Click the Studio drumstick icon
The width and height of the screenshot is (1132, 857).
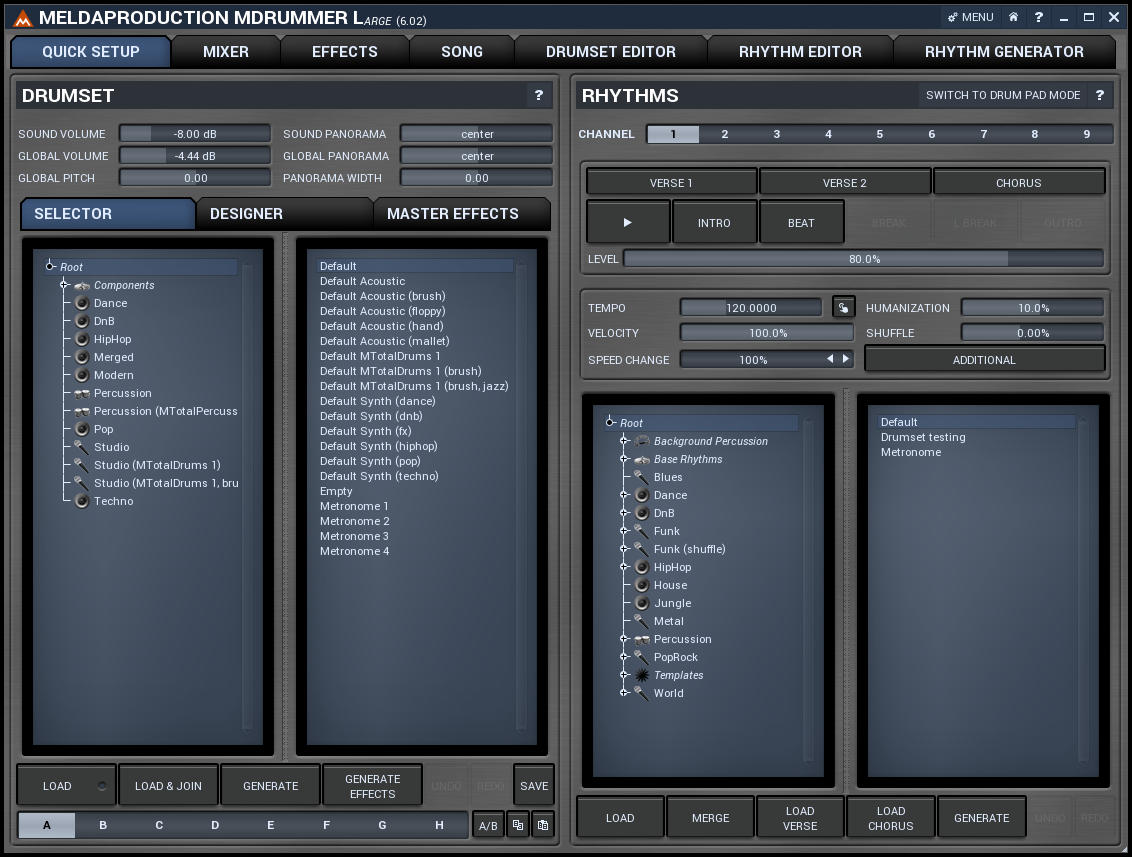point(82,447)
